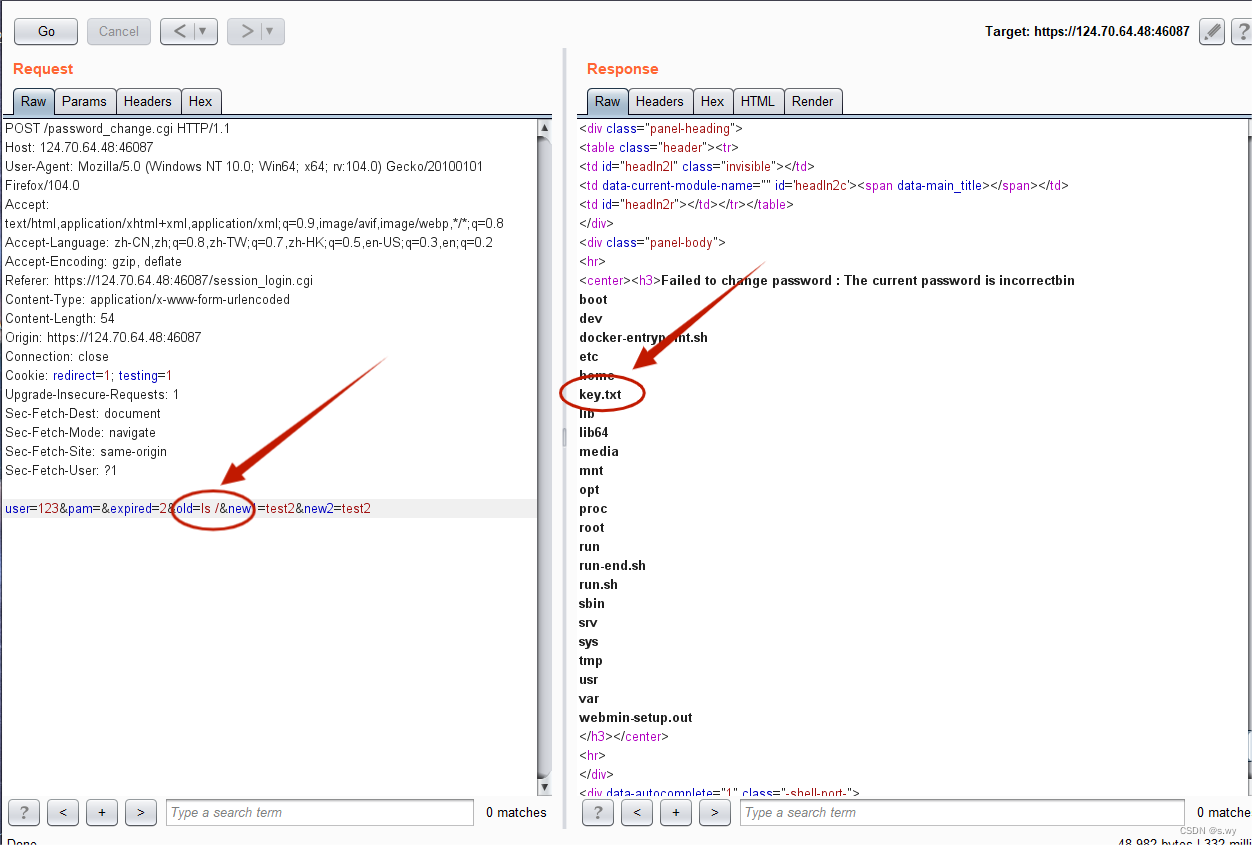This screenshot has width=1252, height=845.
Task: Click plus options button in request search
Action: click(102, 812)
